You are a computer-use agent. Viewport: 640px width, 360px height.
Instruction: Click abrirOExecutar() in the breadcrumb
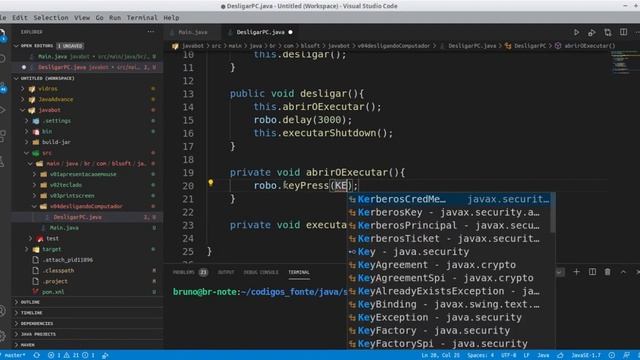589,46
